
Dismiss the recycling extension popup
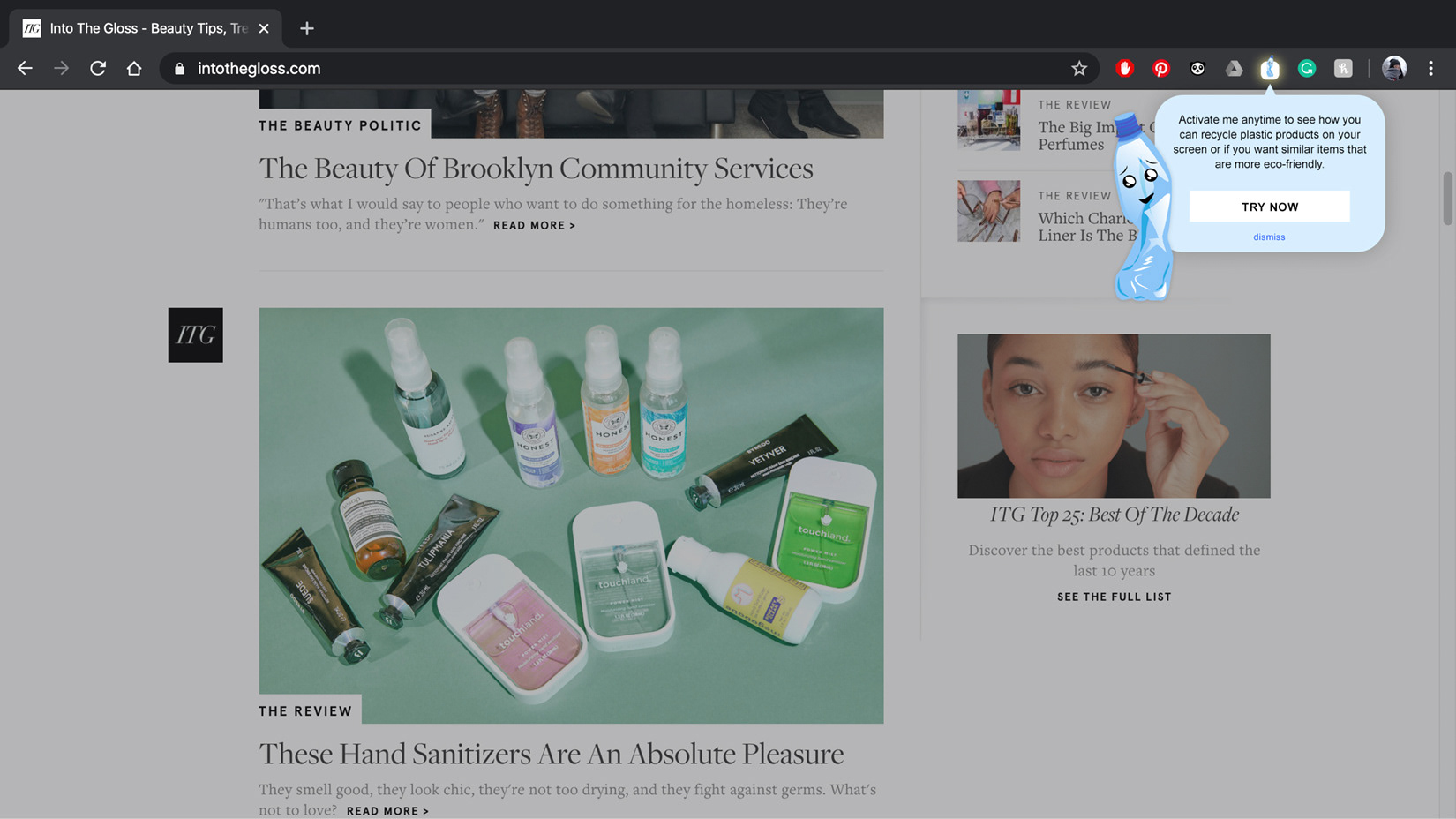[1269, 237]
